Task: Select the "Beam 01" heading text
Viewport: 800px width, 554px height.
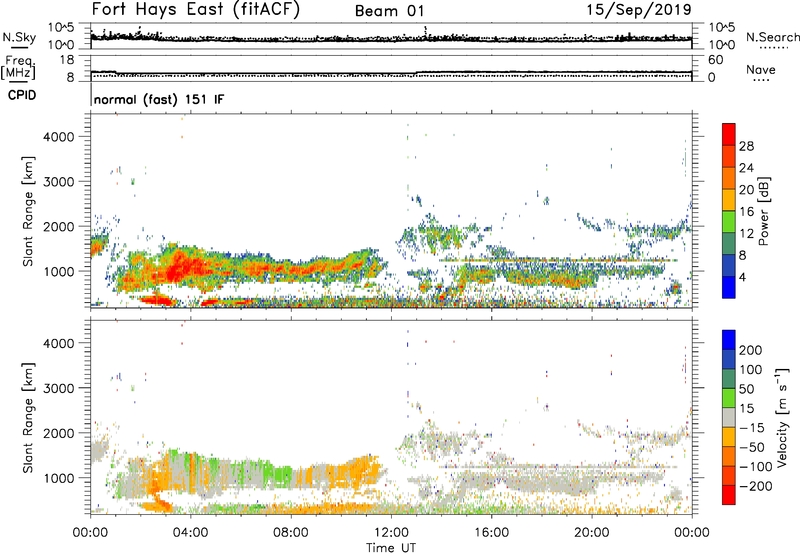Action: click(x=390, y=11)
